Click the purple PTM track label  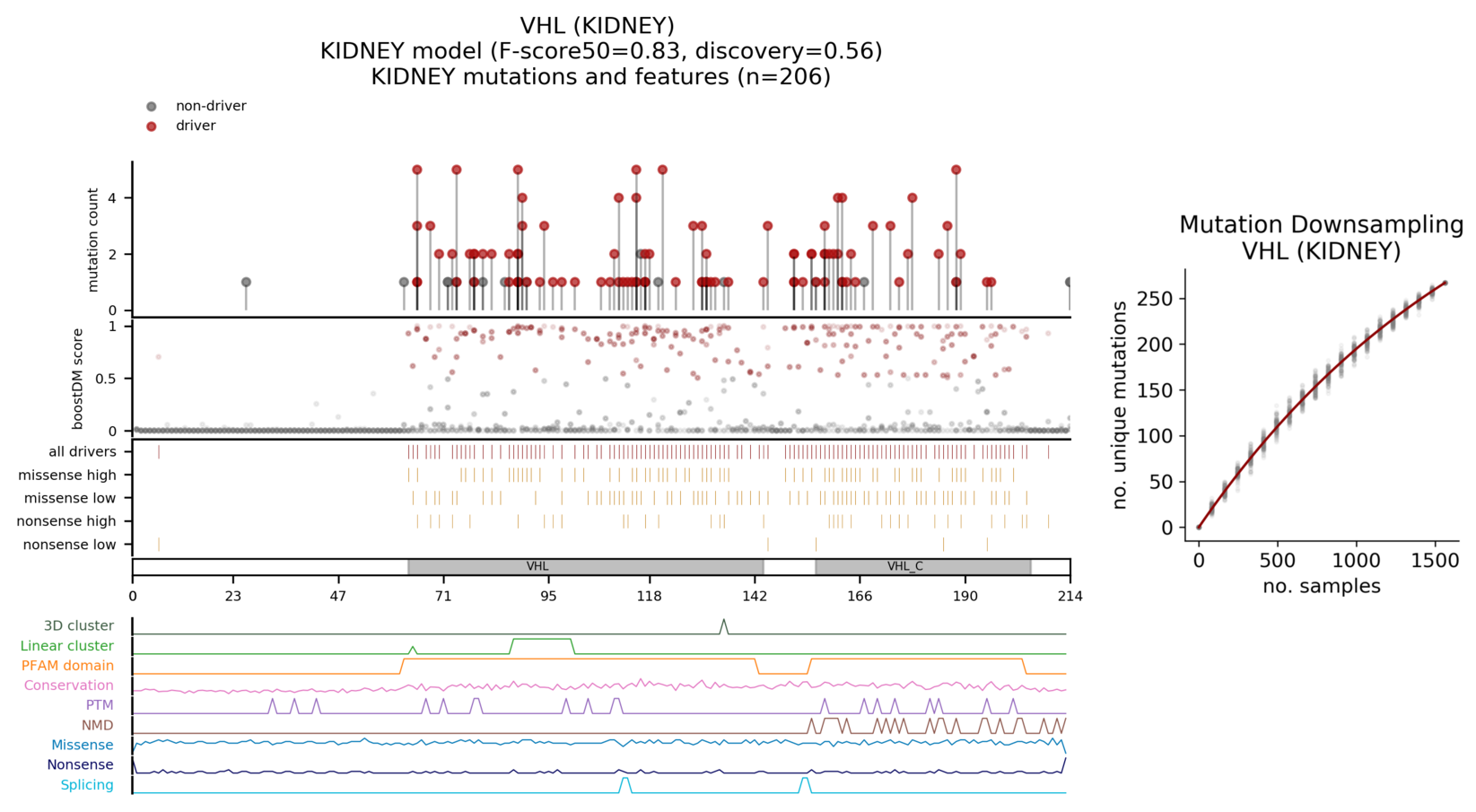(x=100, y=705)
